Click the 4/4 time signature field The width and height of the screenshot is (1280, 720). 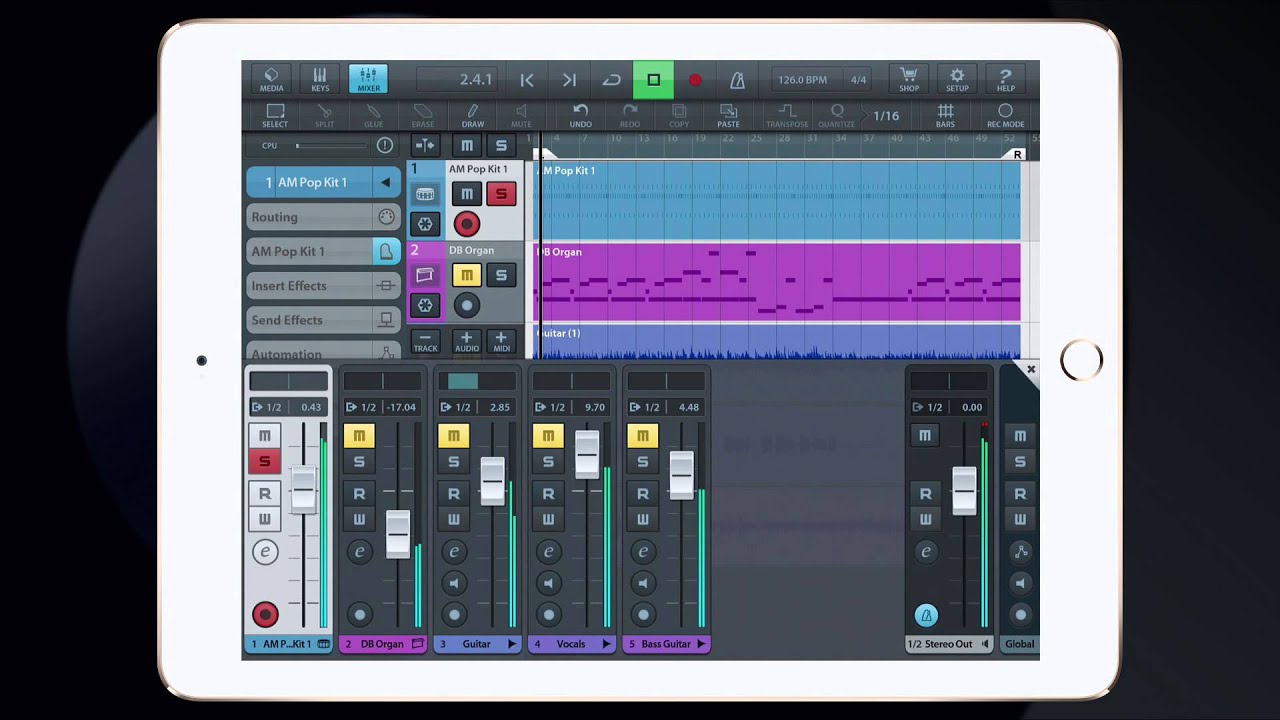(x=858, y=80)
